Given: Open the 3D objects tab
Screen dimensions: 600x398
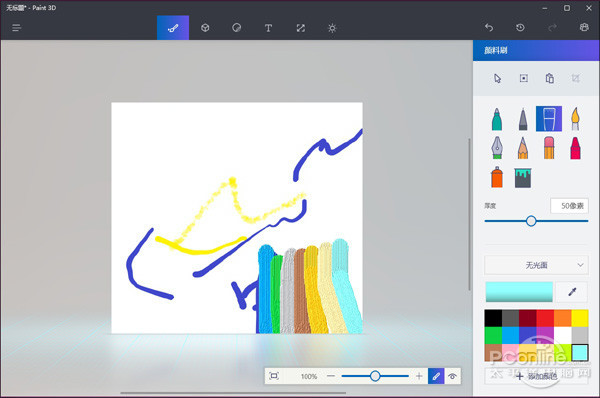Looking at the screenshot, I should pyautogui.click(x=205, y=28).
